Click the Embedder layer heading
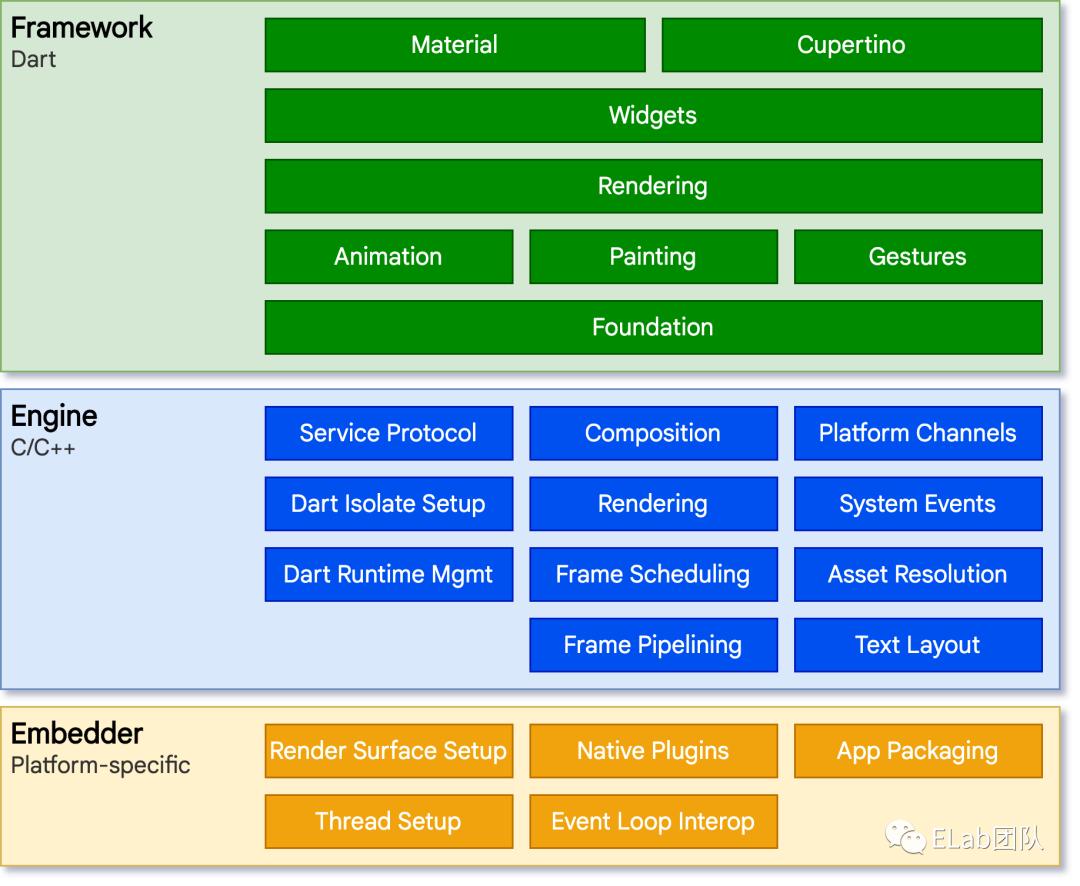1080x886 pixels. click(x=77, y=733)
